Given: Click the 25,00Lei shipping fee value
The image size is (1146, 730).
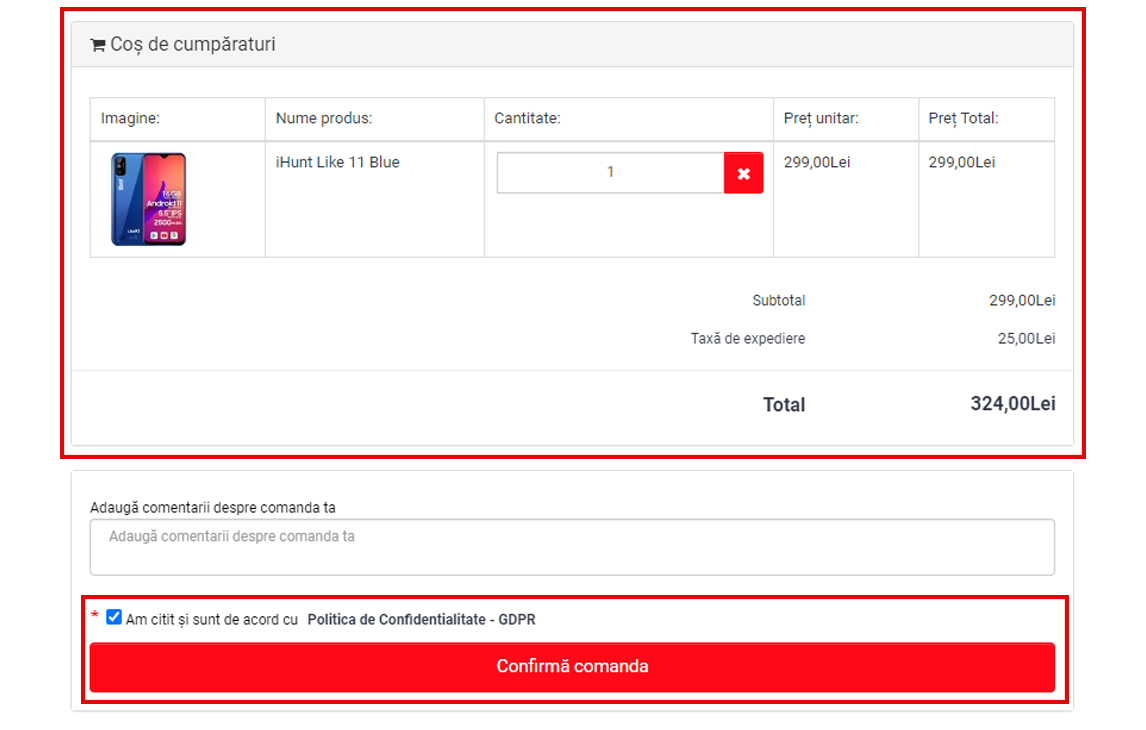Looking at the screenshot, I should pos(1026,339).
